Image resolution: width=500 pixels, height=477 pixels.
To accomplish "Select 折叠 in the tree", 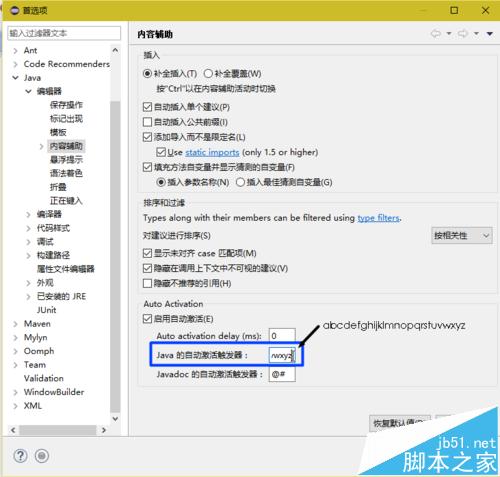I will 58,187.
